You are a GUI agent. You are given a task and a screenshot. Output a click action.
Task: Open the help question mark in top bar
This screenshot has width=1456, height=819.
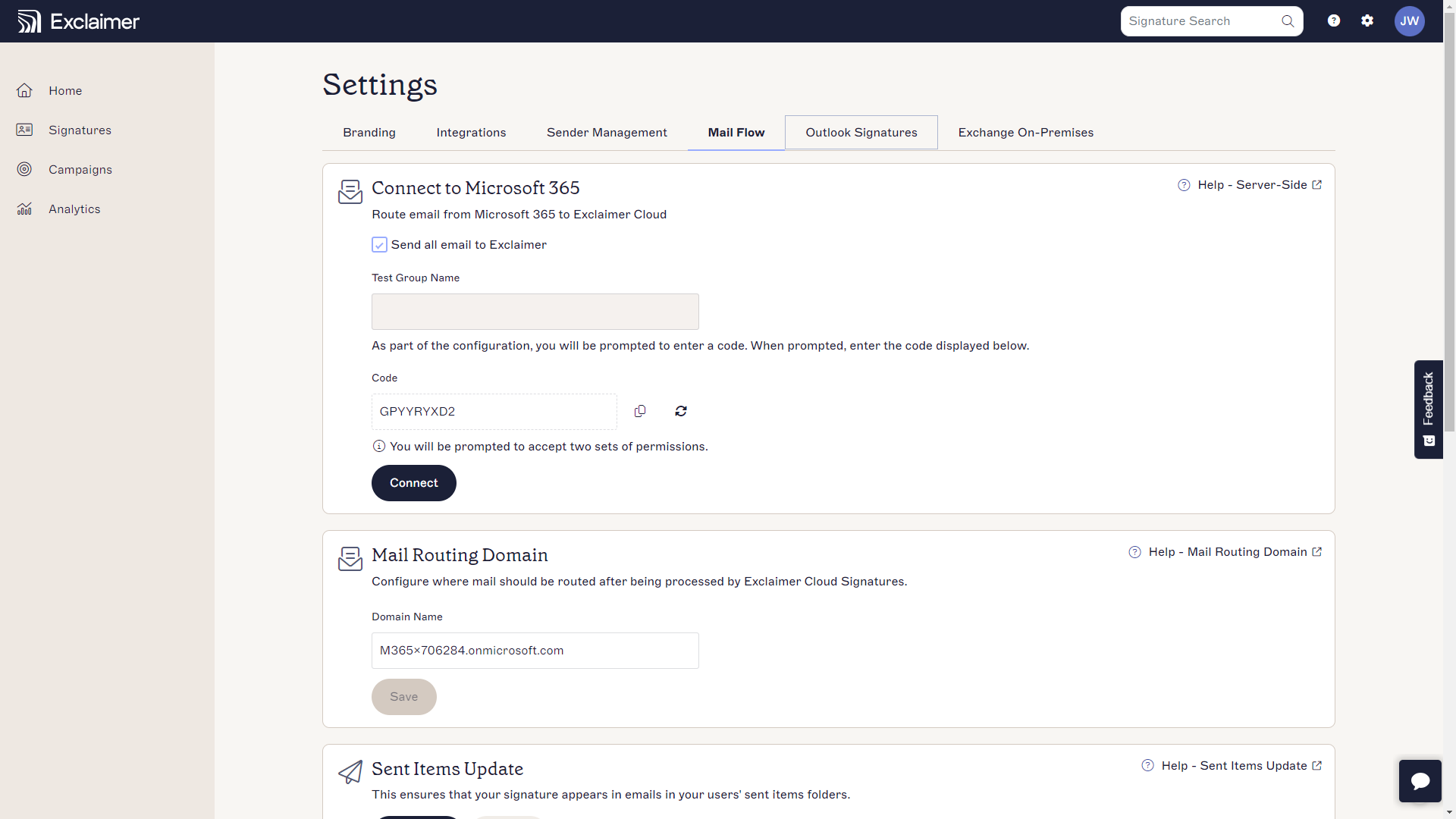(x=1333, y=20)
